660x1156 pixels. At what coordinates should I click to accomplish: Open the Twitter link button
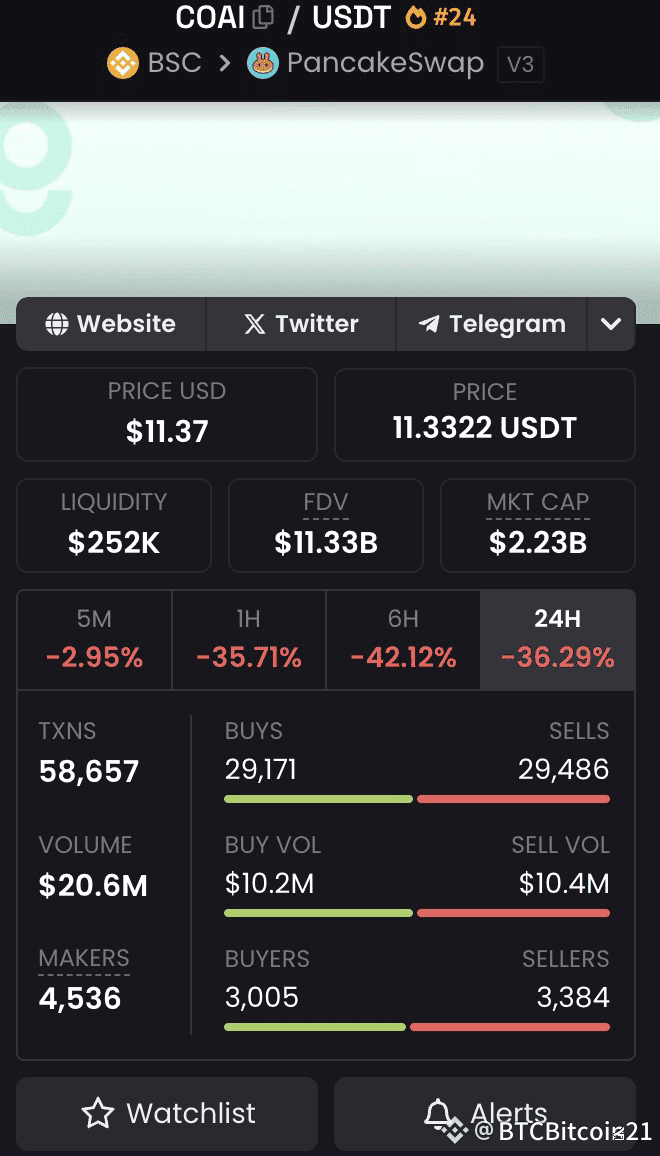coord(301,324)
